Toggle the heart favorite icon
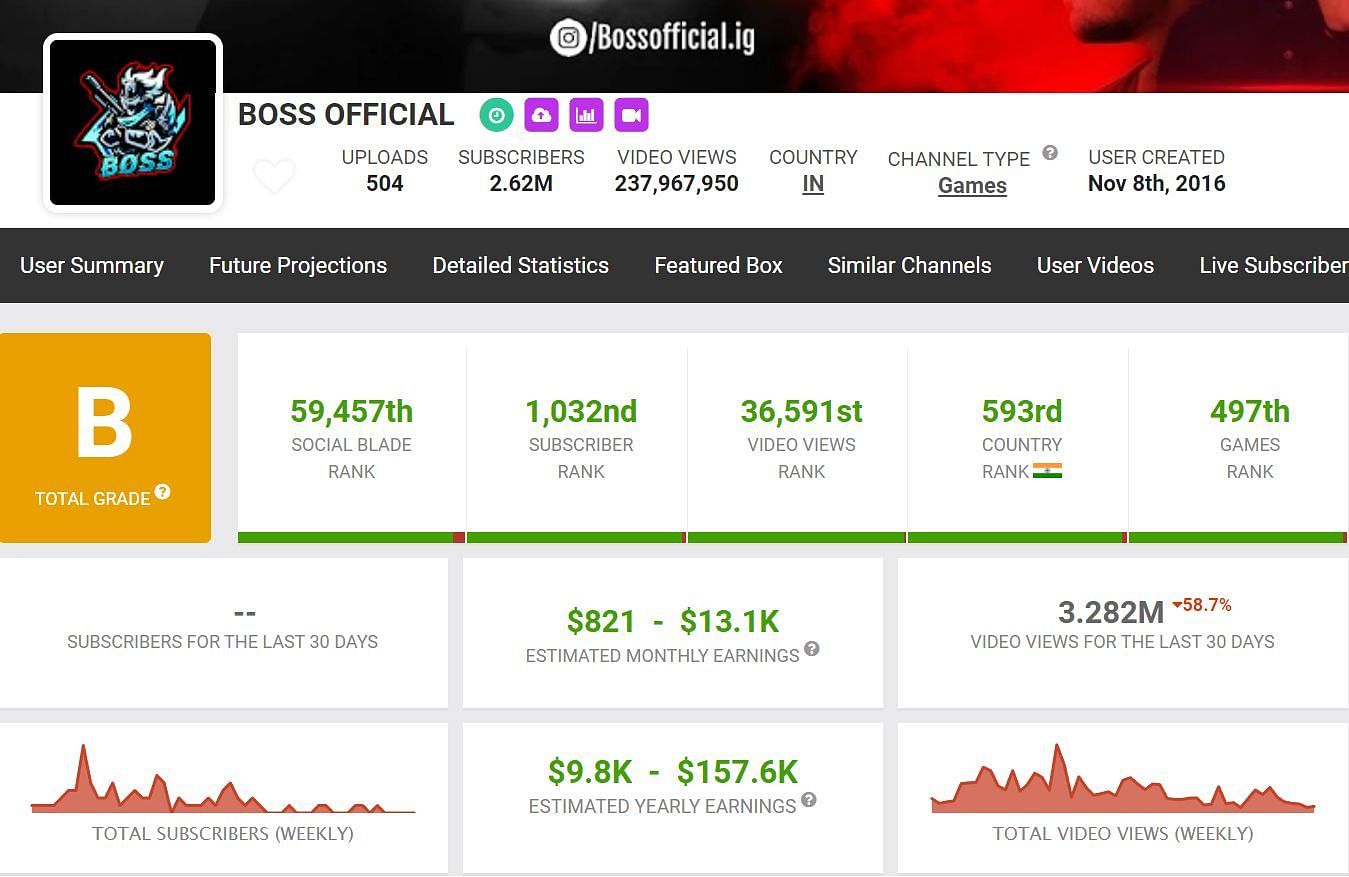The height and width of the screenshot is (877, 1349). coord(274,176)
